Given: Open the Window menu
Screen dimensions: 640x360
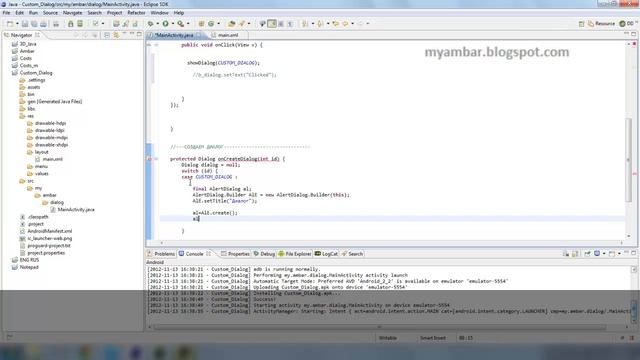Looking at the screenshot, I should click(x=159, y=13).
